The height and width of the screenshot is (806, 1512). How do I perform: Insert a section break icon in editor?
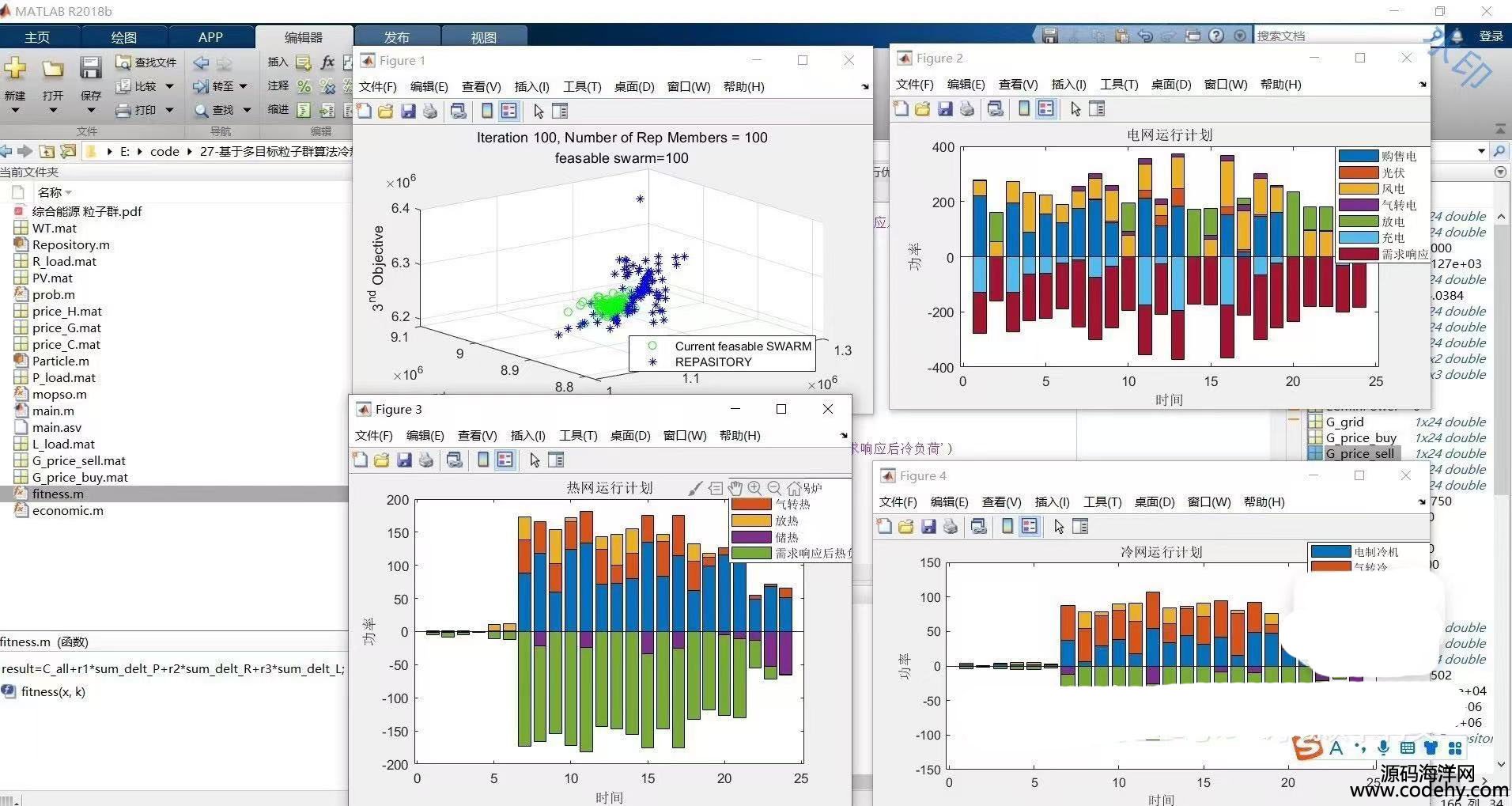click(304, 62)
